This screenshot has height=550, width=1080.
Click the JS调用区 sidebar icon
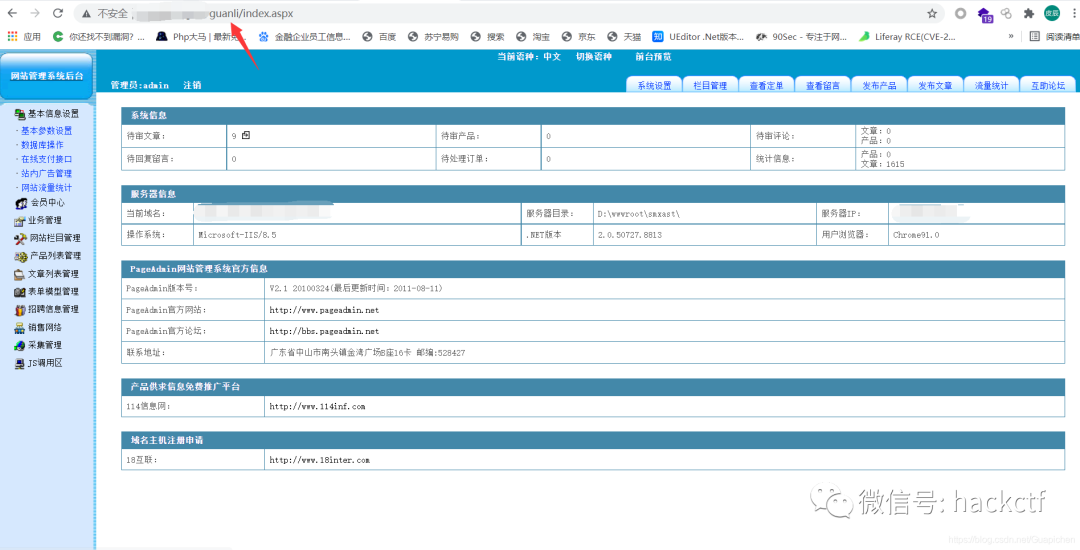[20, 363]
